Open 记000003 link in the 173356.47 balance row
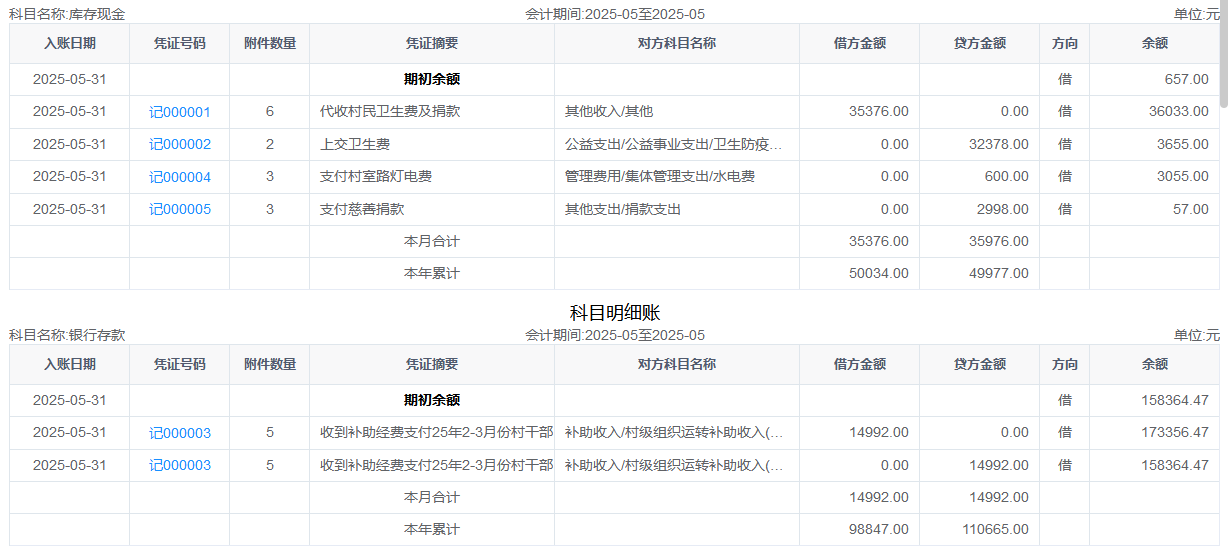The image size is (1231, 548). 180,433
